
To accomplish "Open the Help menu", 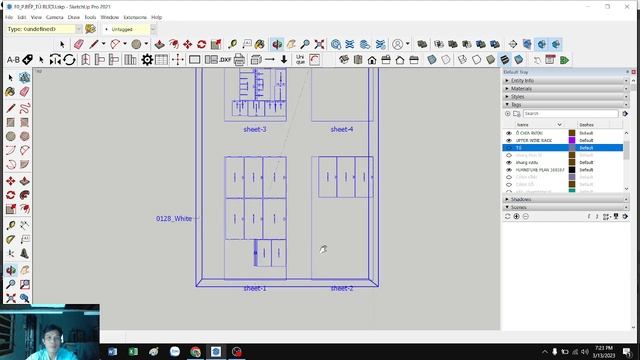I will (x=157, y=17).
